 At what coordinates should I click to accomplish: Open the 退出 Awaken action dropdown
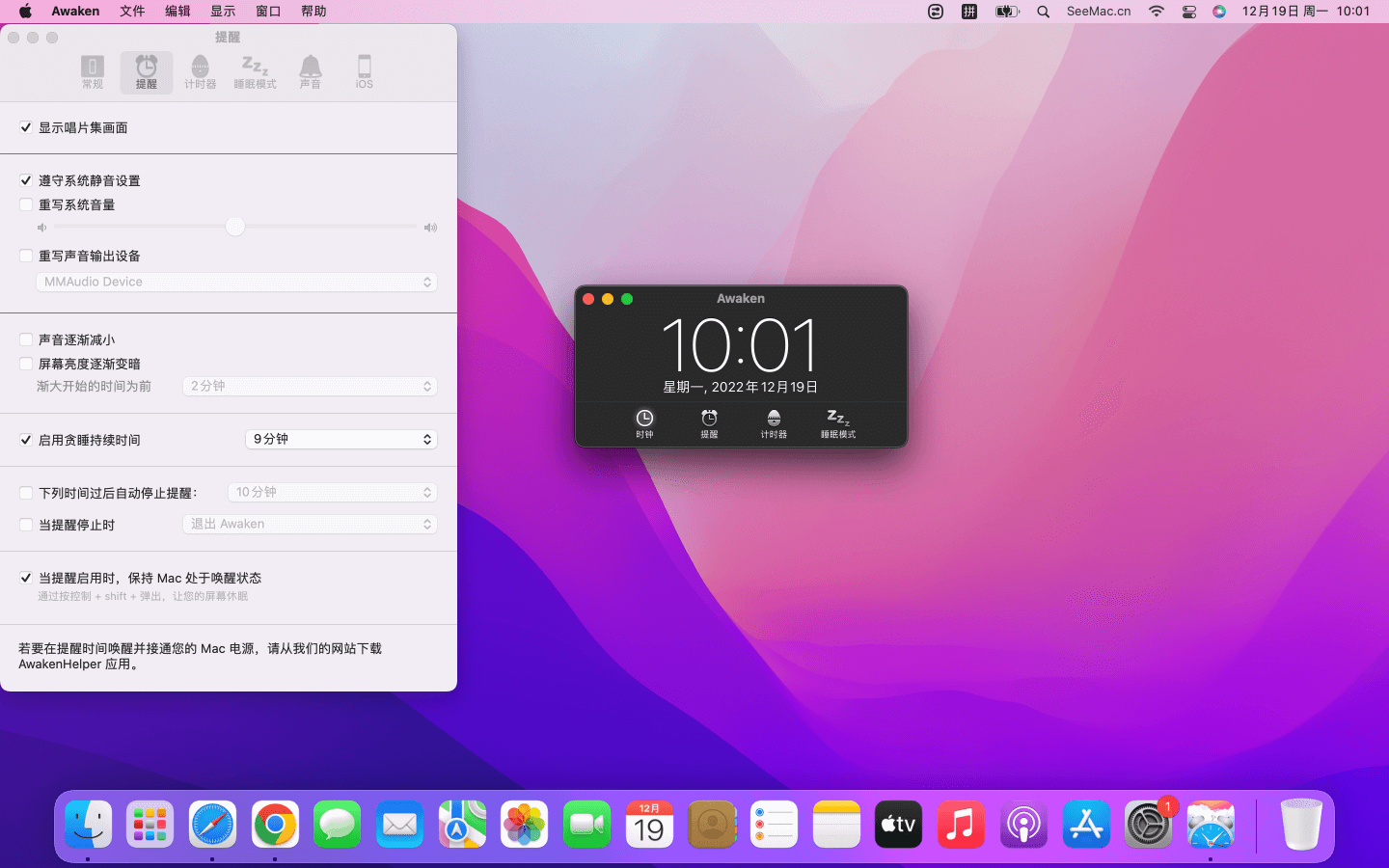(310, 524)
